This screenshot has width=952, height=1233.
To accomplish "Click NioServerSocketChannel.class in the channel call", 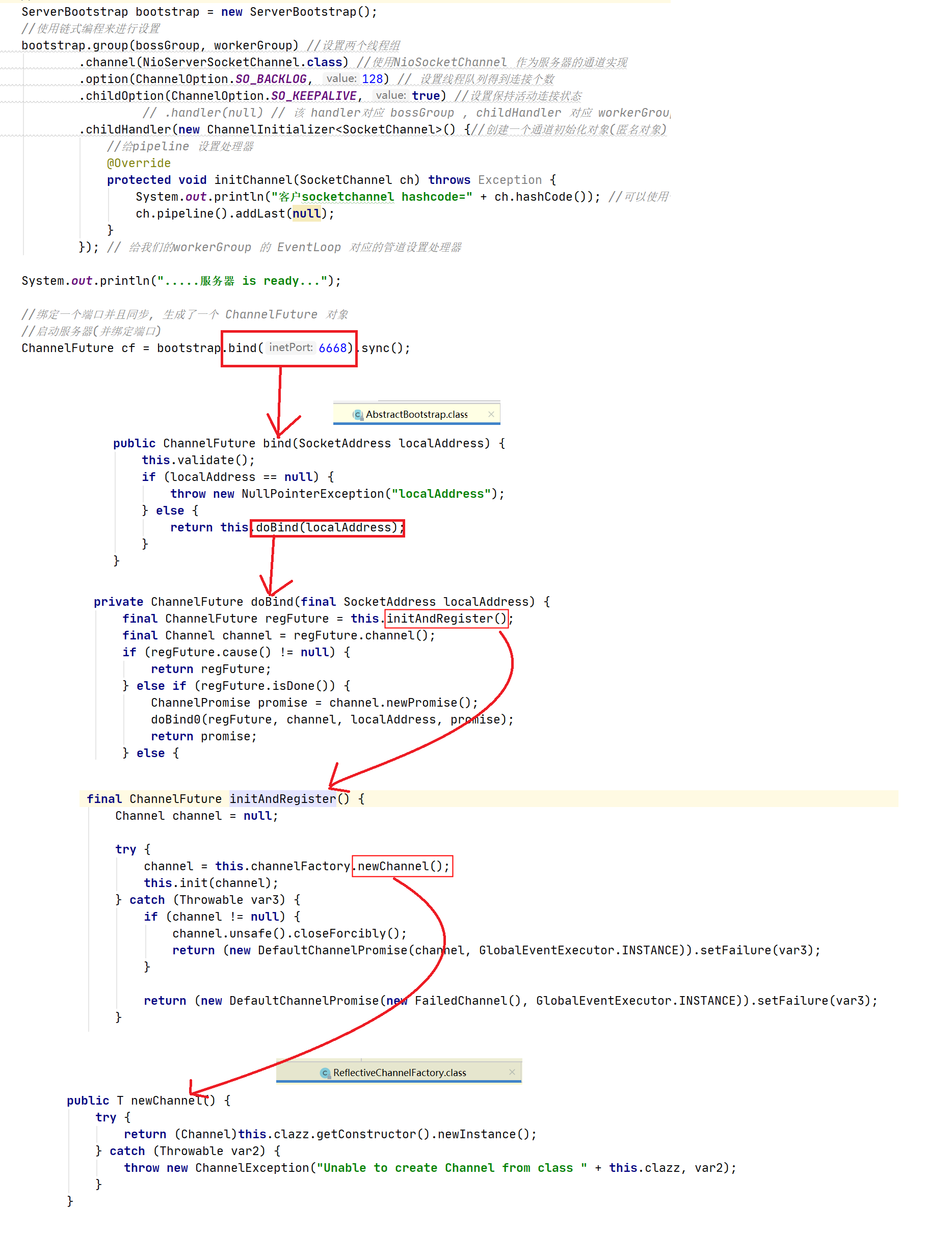I will [242, 62].
